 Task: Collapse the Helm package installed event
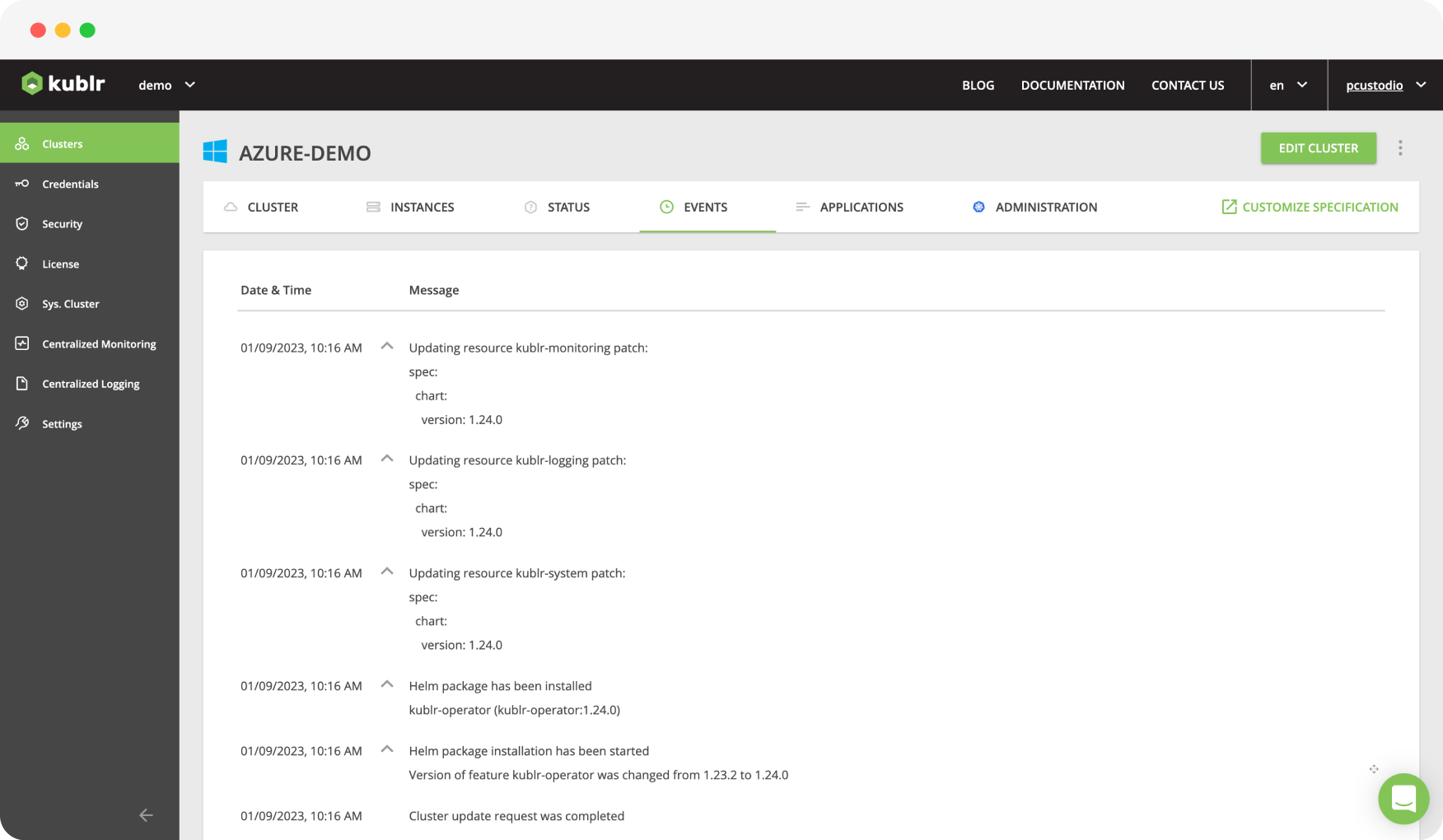point(386,684)
